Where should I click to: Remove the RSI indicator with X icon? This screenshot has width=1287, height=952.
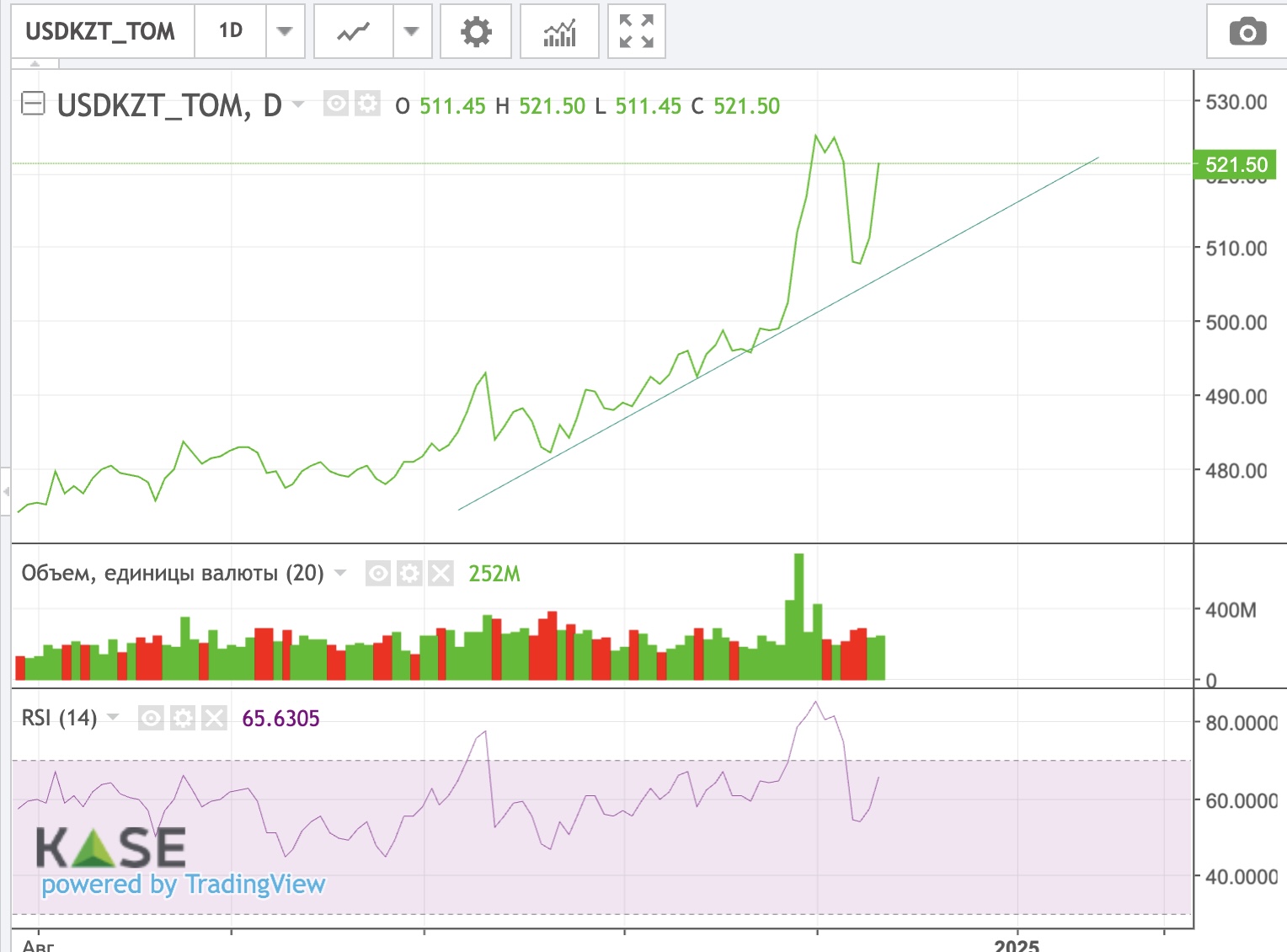214,718
